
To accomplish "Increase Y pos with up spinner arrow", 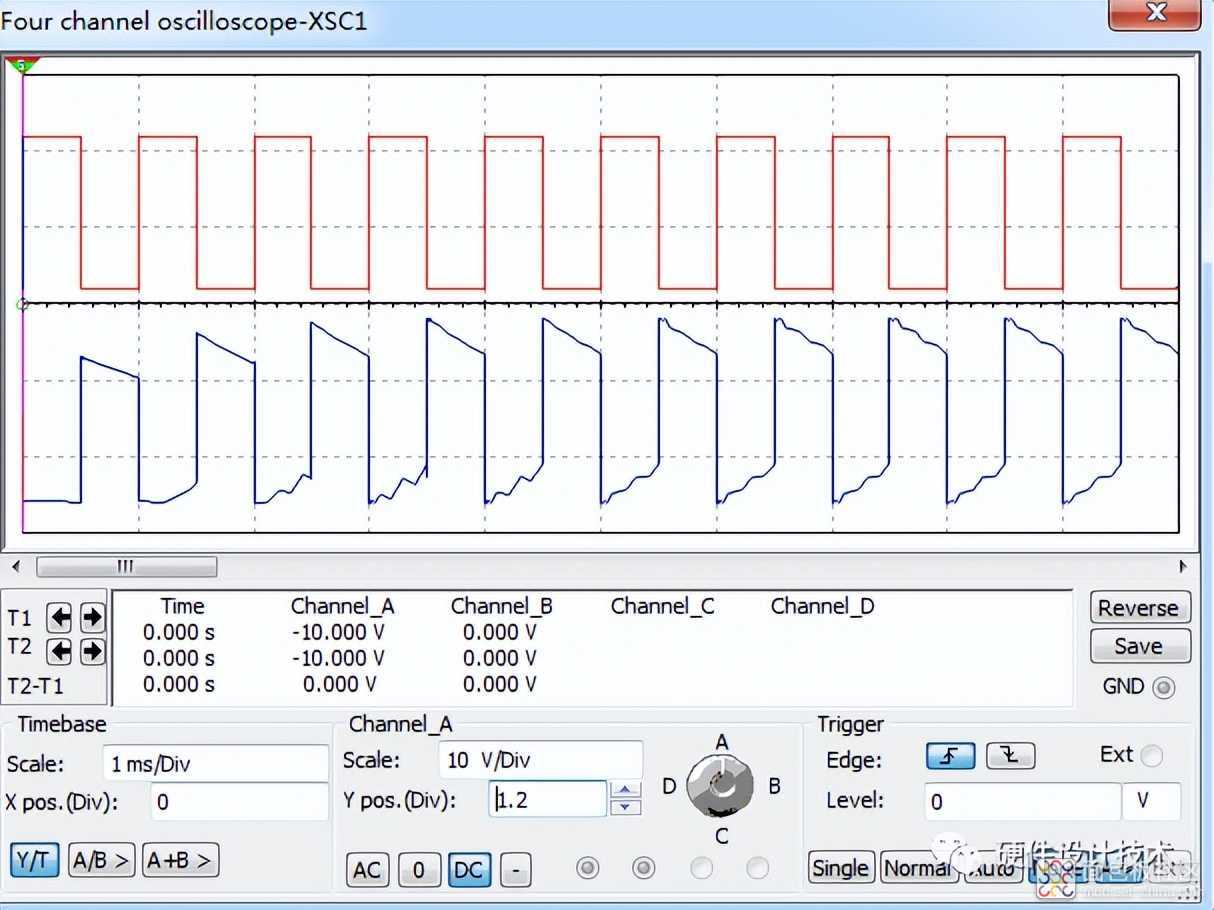I will coord(625,791).
